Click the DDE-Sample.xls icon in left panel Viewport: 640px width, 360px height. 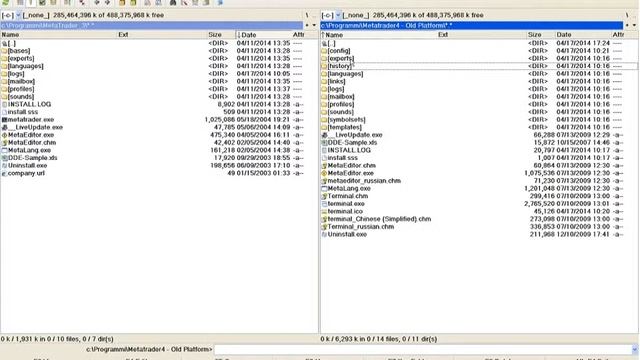click(4, 158)
